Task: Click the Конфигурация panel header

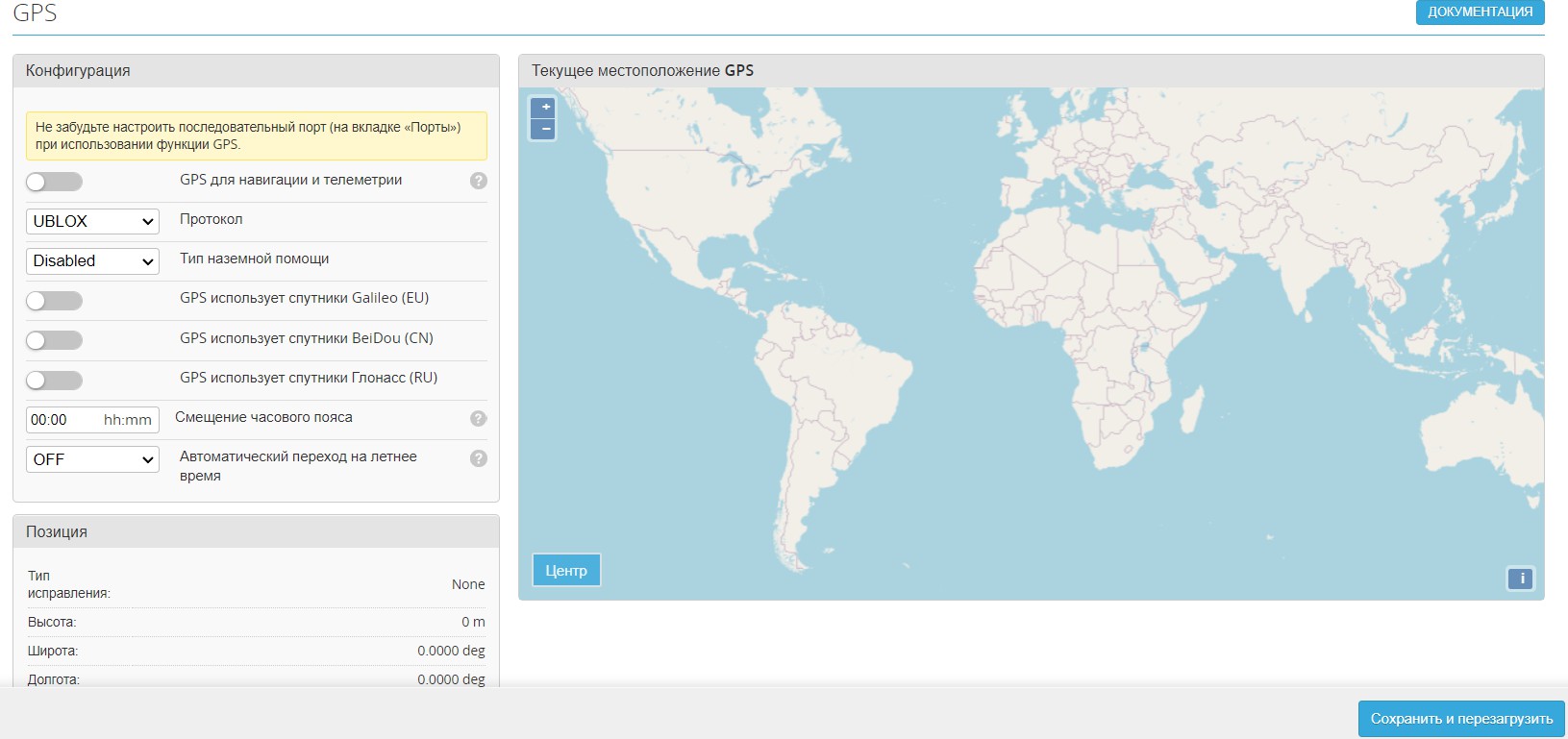Action: click(x=256, y=71)
